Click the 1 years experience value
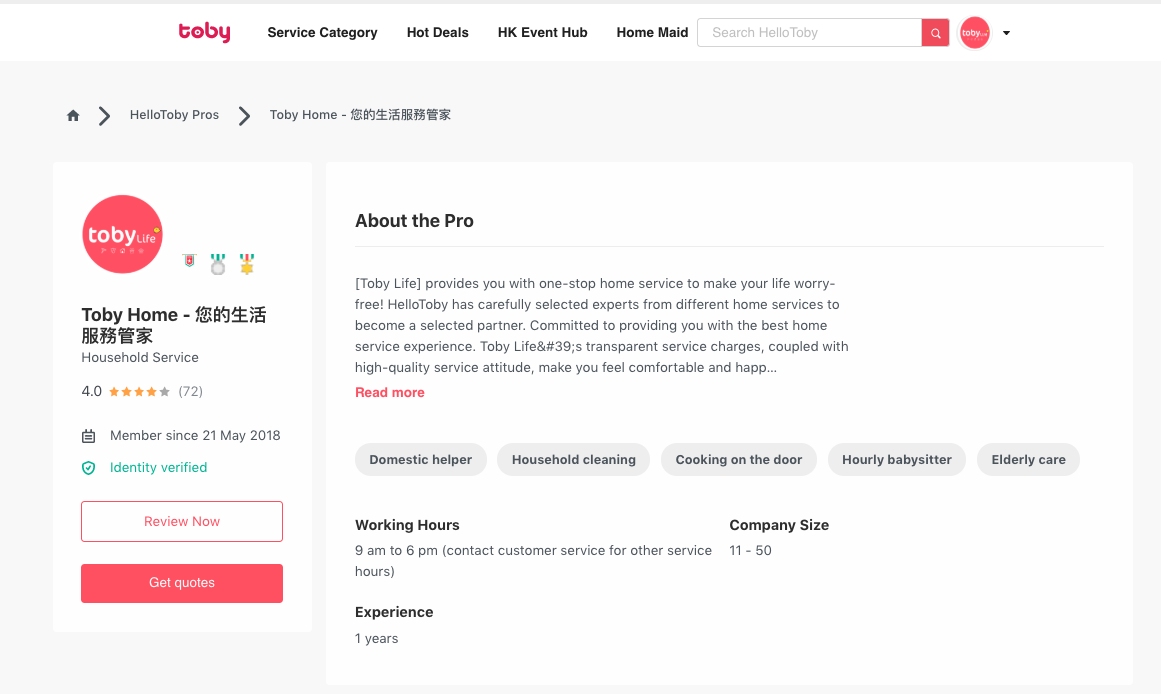 [376, 639]
